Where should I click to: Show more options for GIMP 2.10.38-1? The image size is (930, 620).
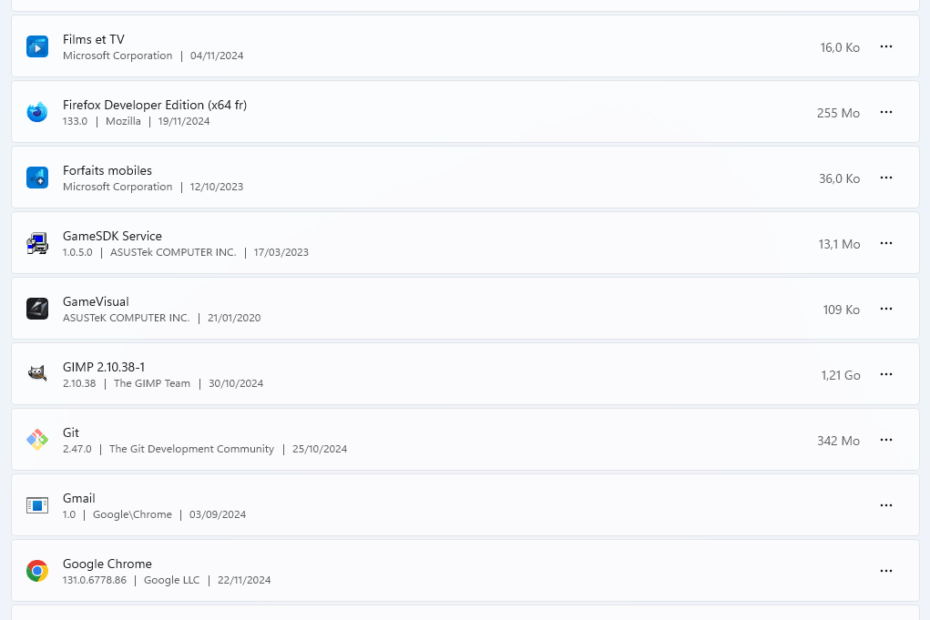[886, 374]
